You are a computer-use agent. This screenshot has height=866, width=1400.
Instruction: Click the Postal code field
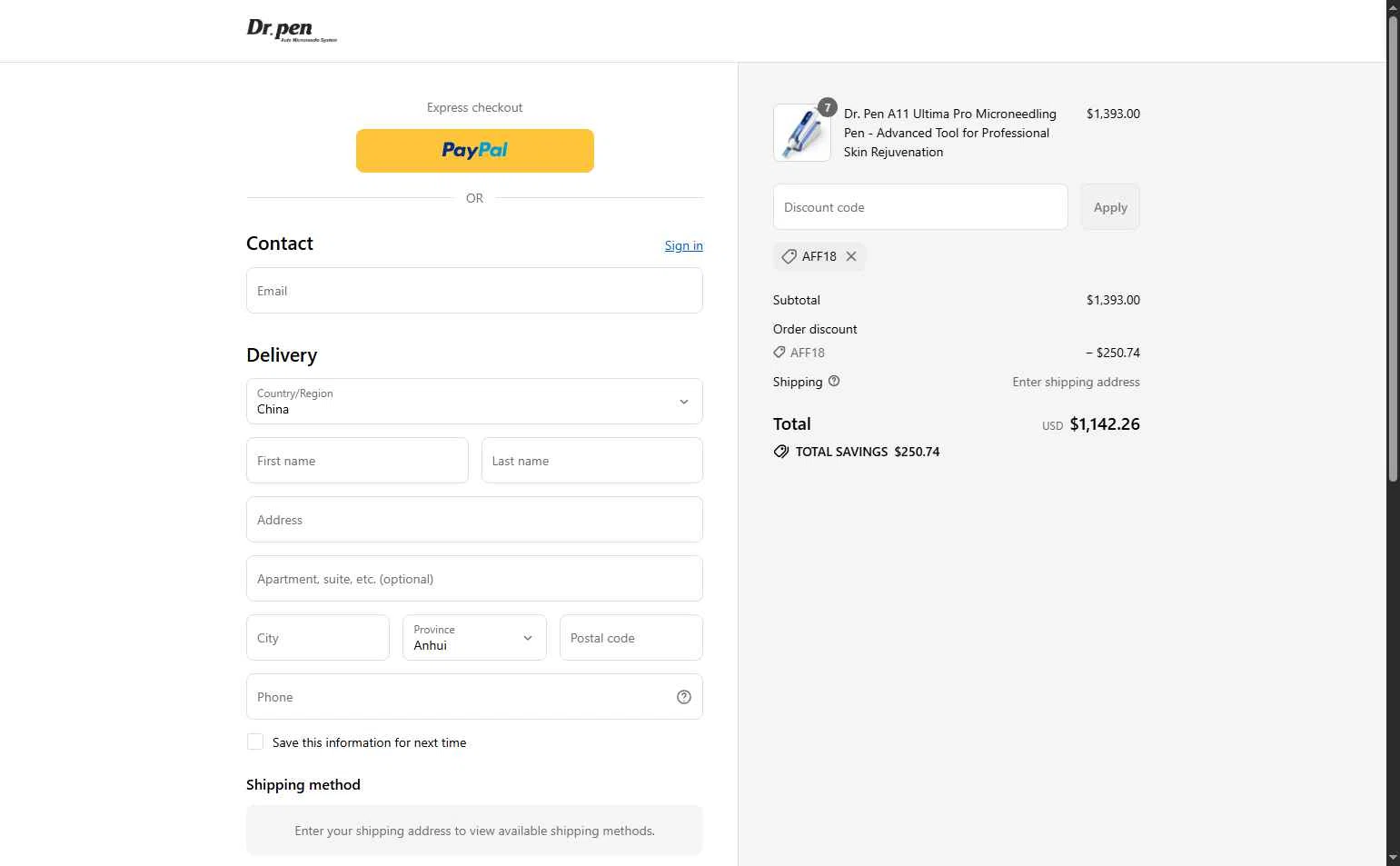(x=630, y=638)
